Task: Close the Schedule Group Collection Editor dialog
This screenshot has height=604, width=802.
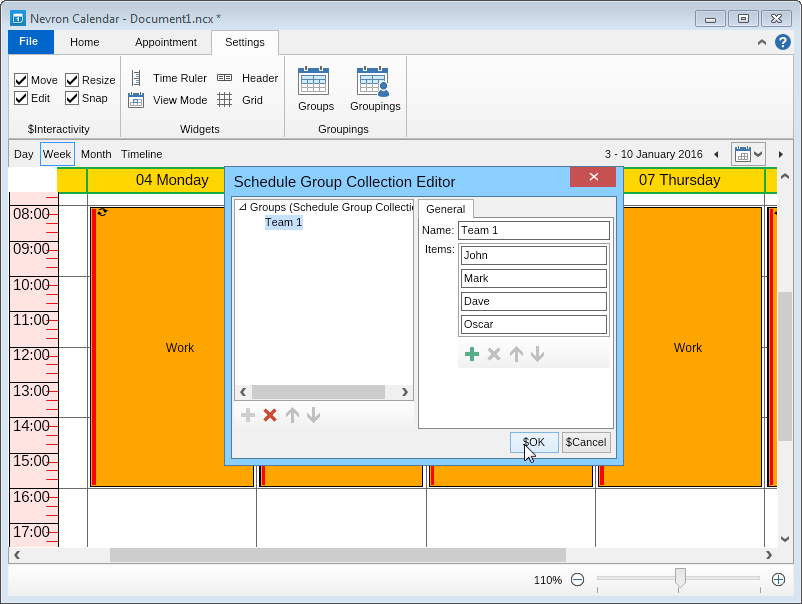Action: tap(593, 176)
